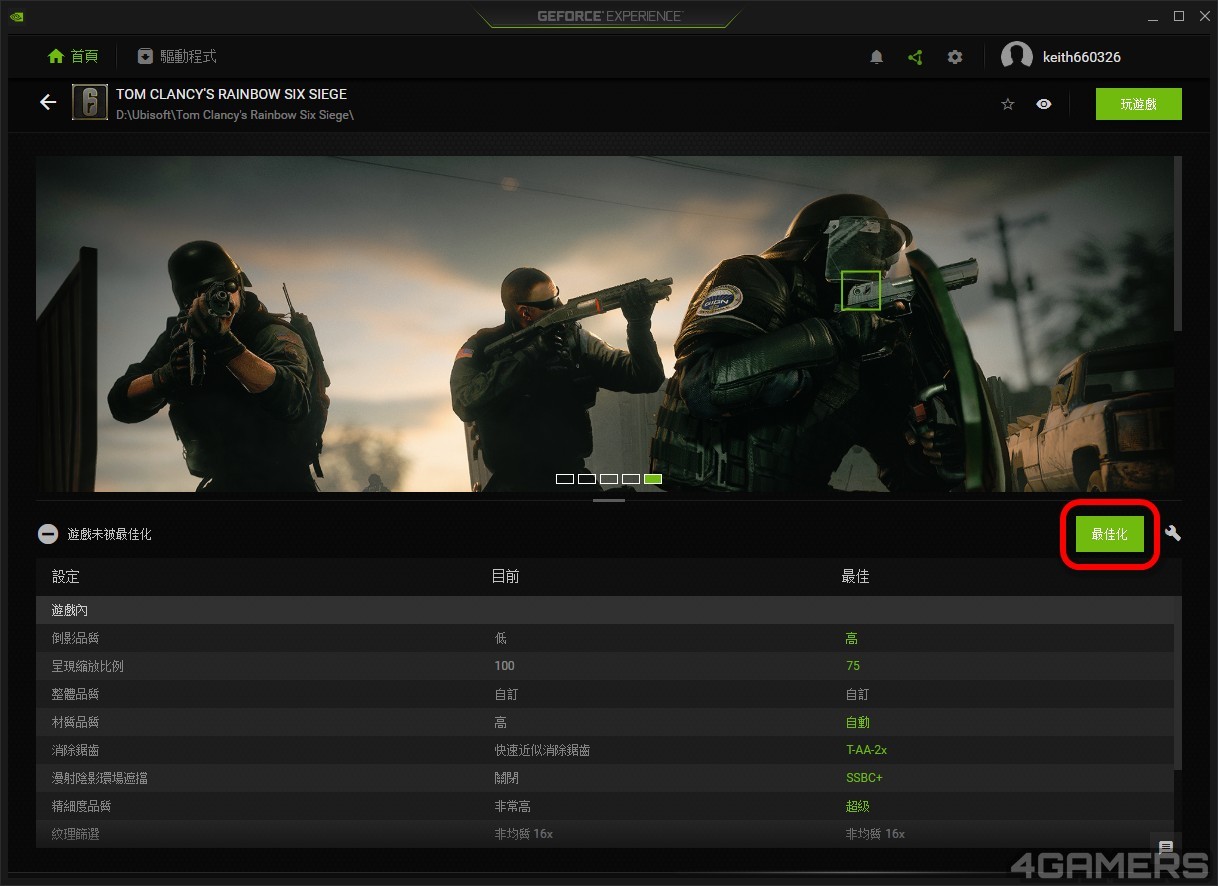Open the settings gear
Screen dimensions: 1218x886
pos(955,57)
